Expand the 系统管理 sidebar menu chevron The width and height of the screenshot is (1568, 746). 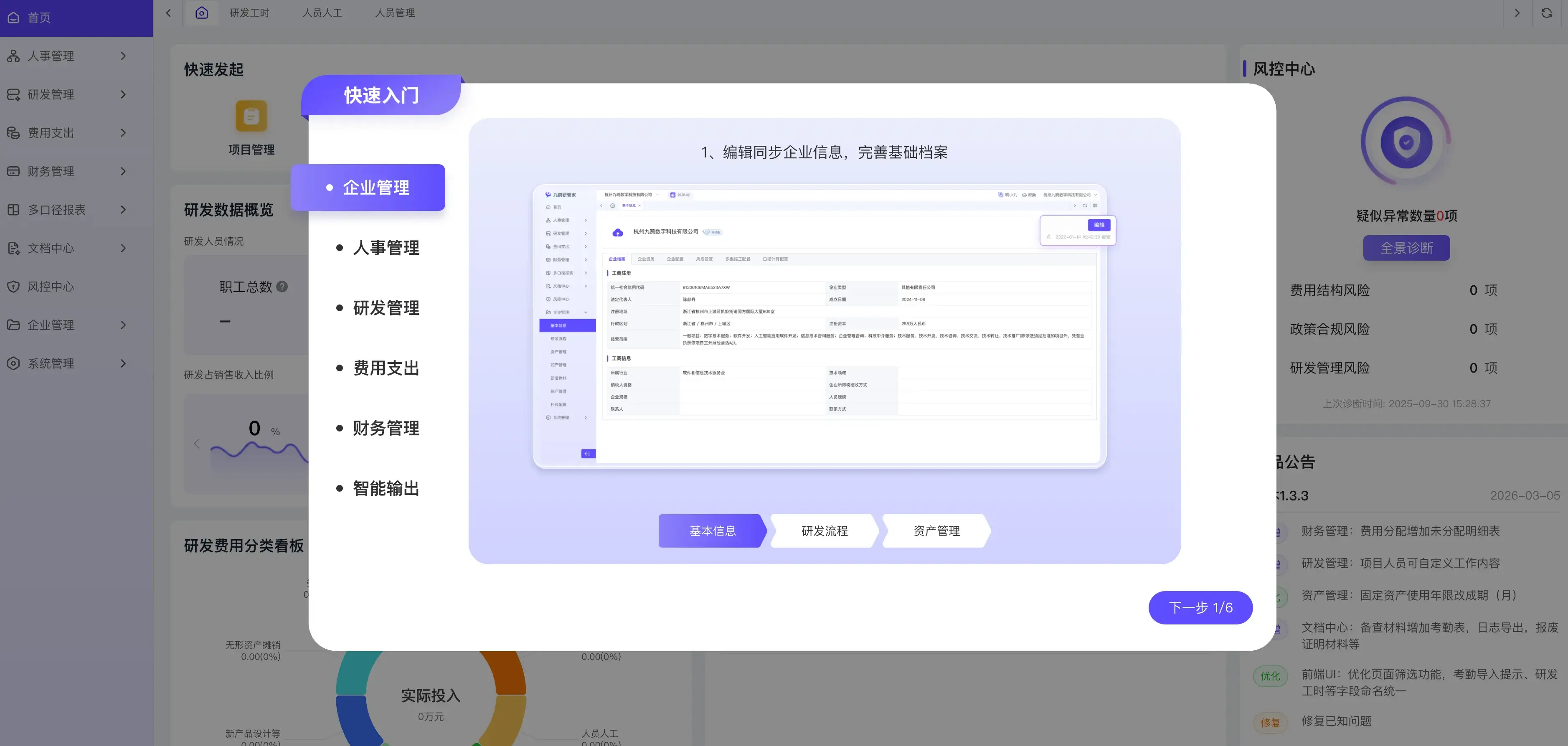click(124, 363)
